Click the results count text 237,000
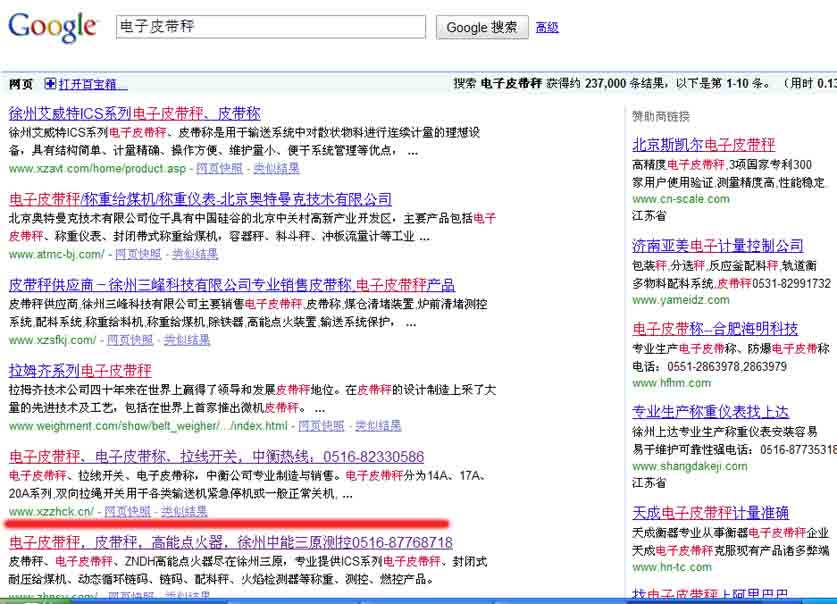The image size is (837, 604). tap(605, 83)
